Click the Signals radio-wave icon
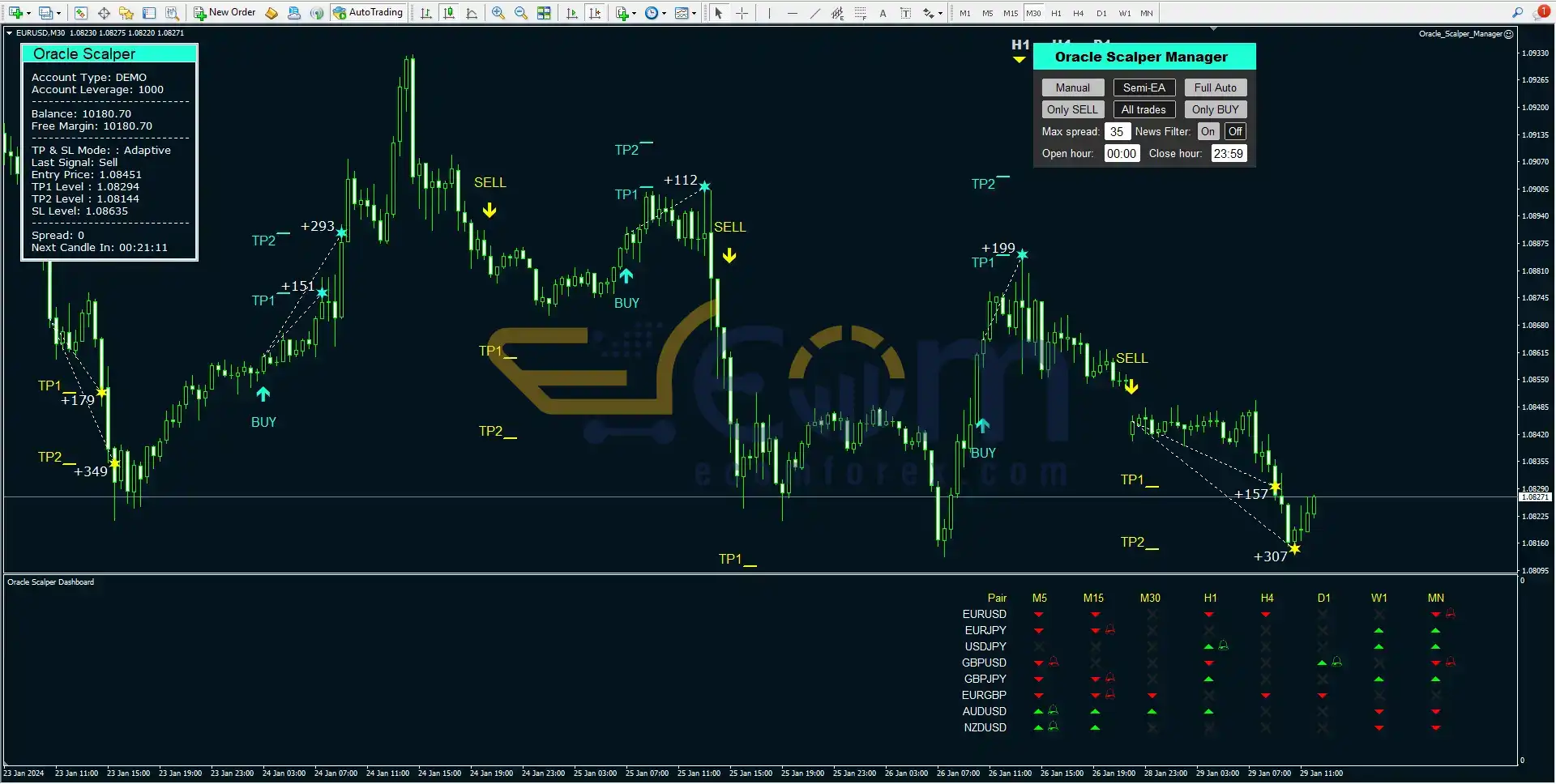This screenshot has height=784, width=1556. (x=317, y=13)
